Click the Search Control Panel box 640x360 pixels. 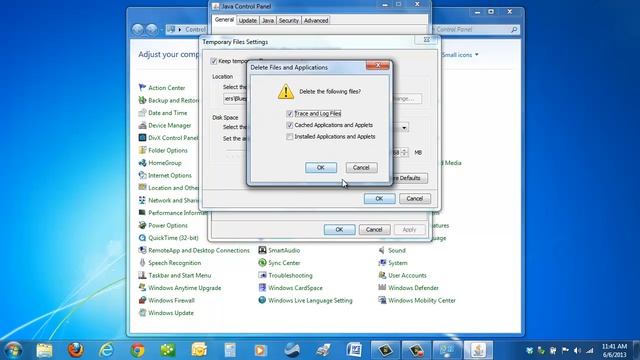click(476, 29)
